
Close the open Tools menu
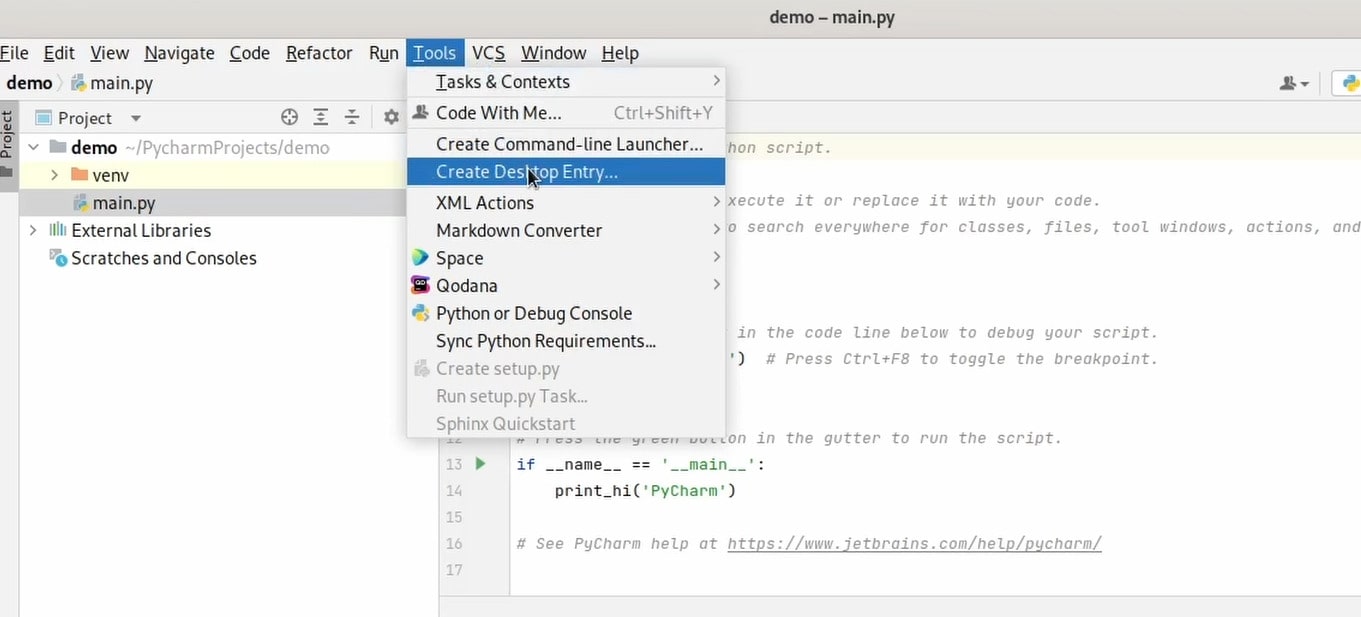(434, 53)
